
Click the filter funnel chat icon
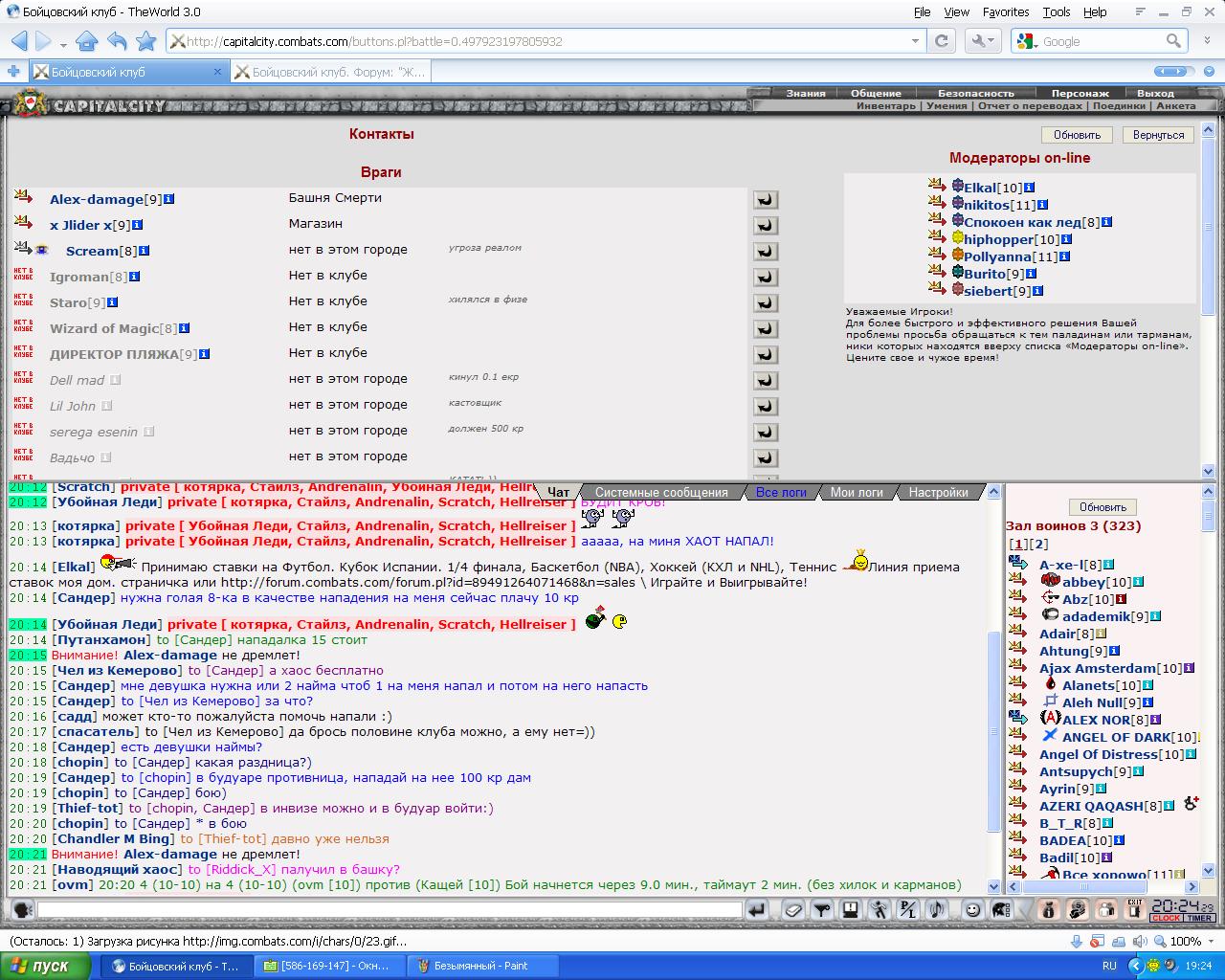821,910
